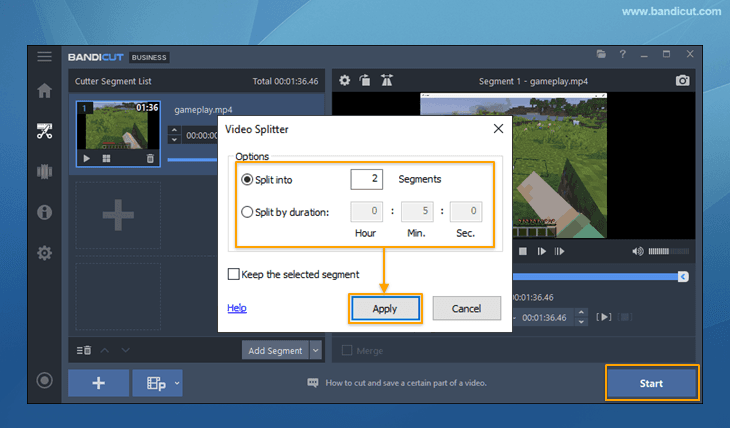Click Apply in the Video Splitter dialog
The height and width of the screenshot is (428, 730).
pyautogui.click(x=385, y=308)
